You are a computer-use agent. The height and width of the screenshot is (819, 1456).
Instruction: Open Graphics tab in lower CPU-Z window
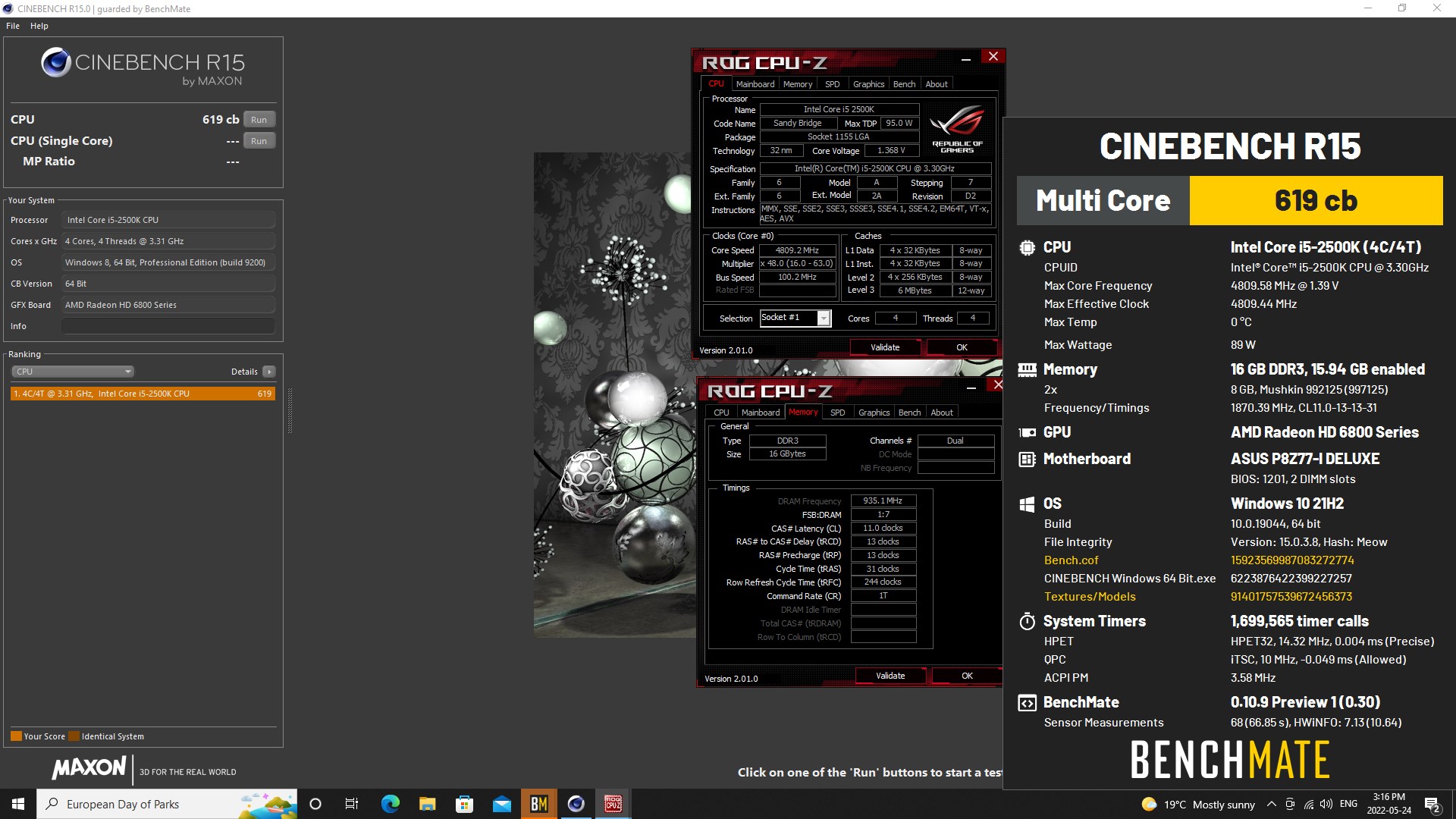coord(874,413)
